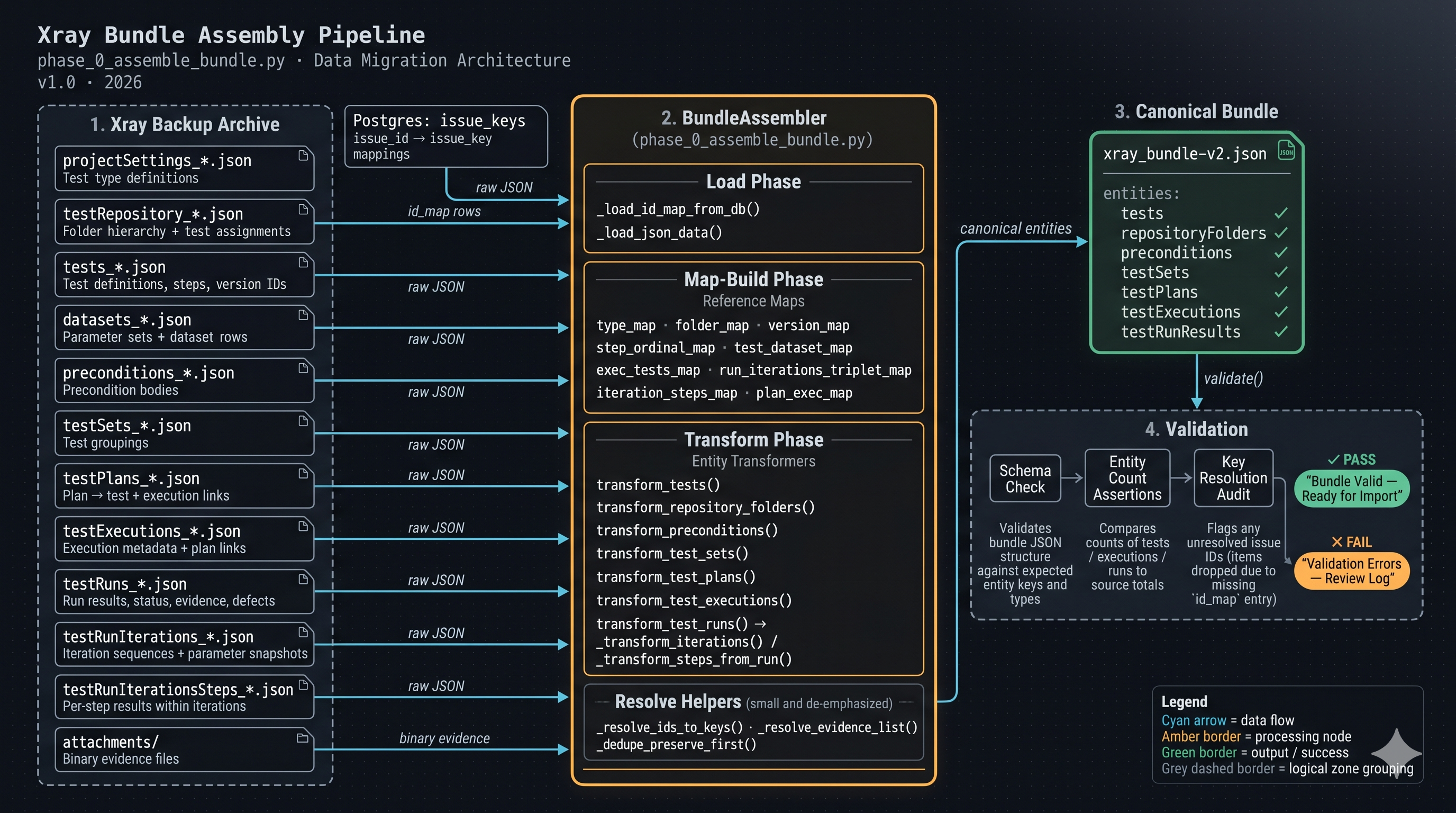Click the checkmark beside preconditions entity
1456x813 pixels.
click(1281, 252)
